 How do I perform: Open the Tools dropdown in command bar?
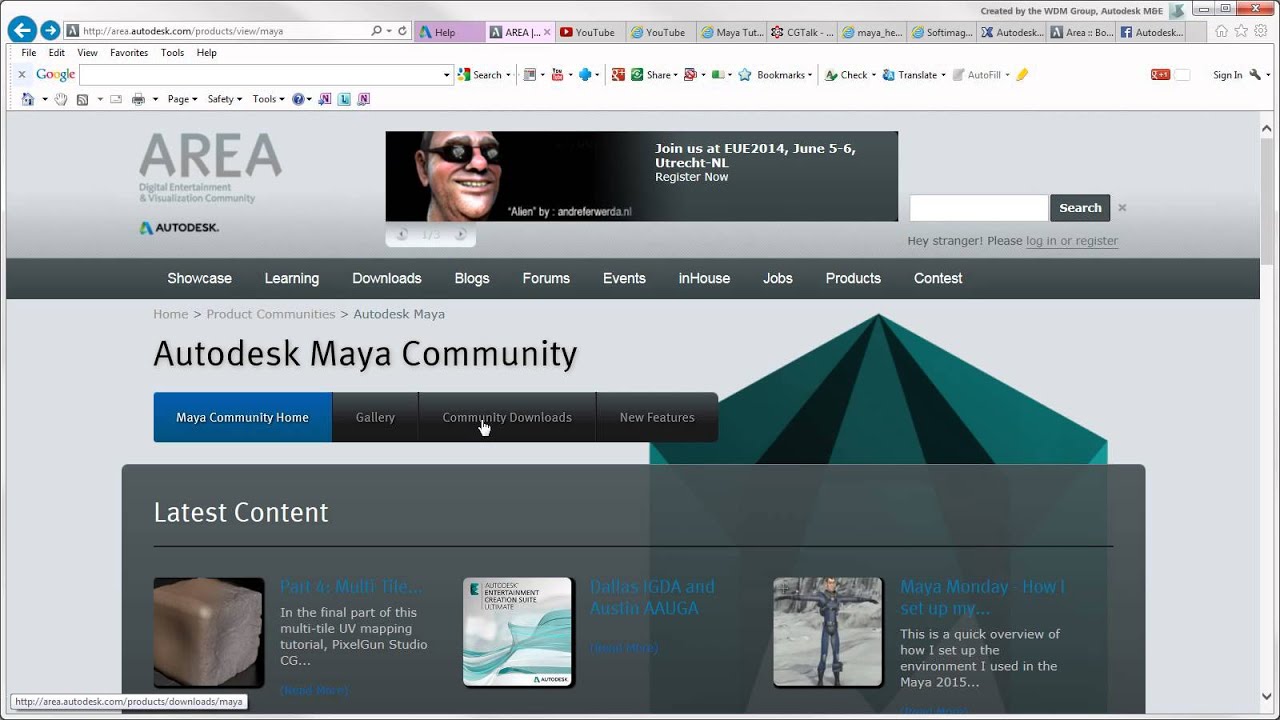coord(268,99)
